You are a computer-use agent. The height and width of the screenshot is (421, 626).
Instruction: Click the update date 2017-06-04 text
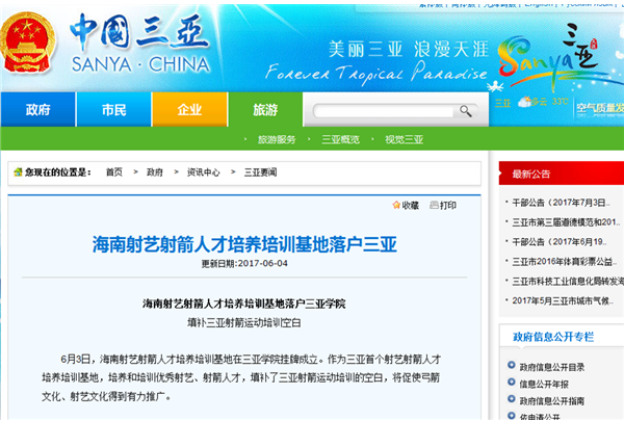(x=244, y=263)
